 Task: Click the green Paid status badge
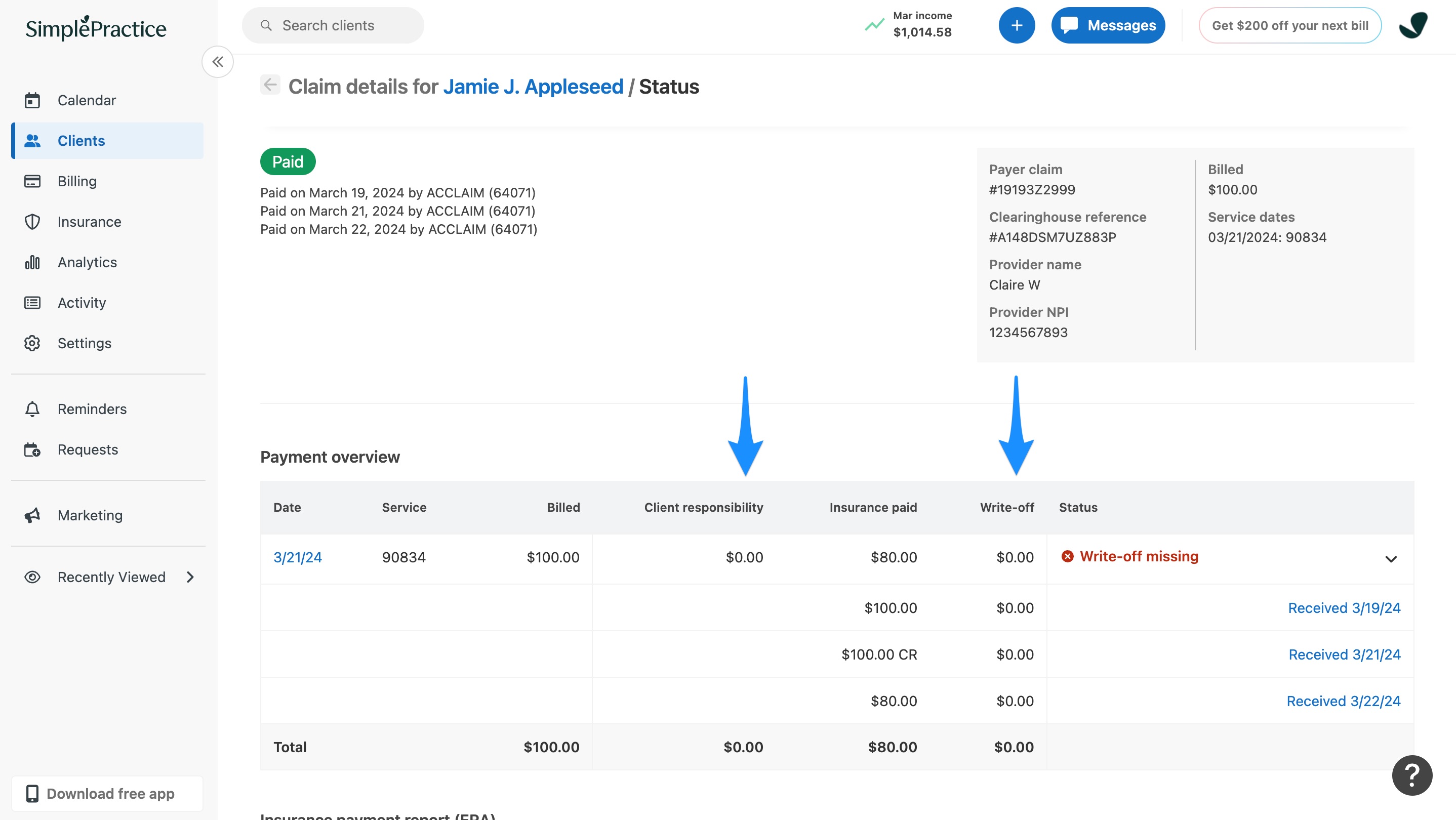(288, 161)
